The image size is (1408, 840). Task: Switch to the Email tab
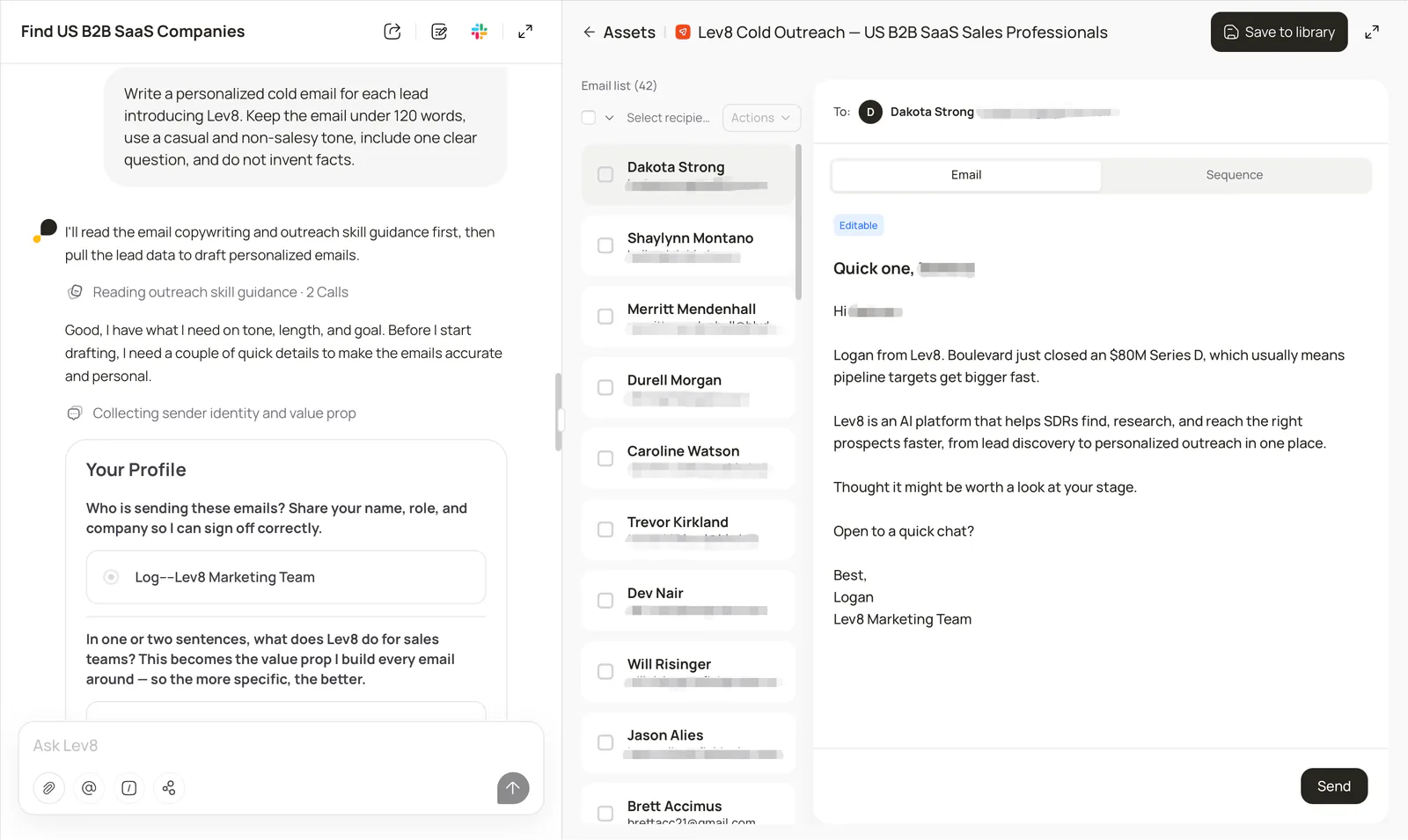[966, 175]
